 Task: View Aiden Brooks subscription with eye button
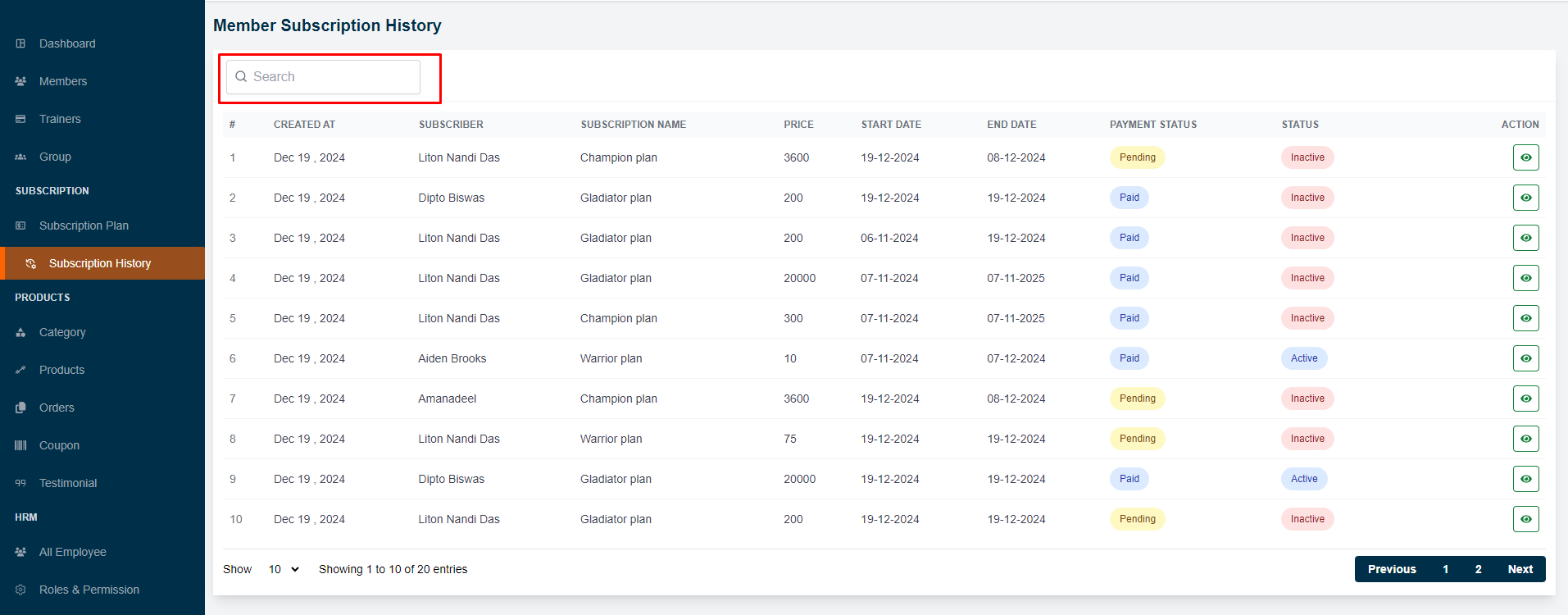pyautogui.click(x=1525, y=358)
